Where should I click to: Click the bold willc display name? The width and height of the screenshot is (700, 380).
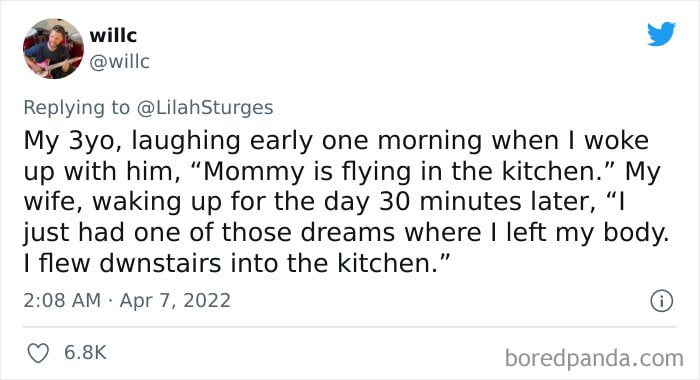(113, 35)
